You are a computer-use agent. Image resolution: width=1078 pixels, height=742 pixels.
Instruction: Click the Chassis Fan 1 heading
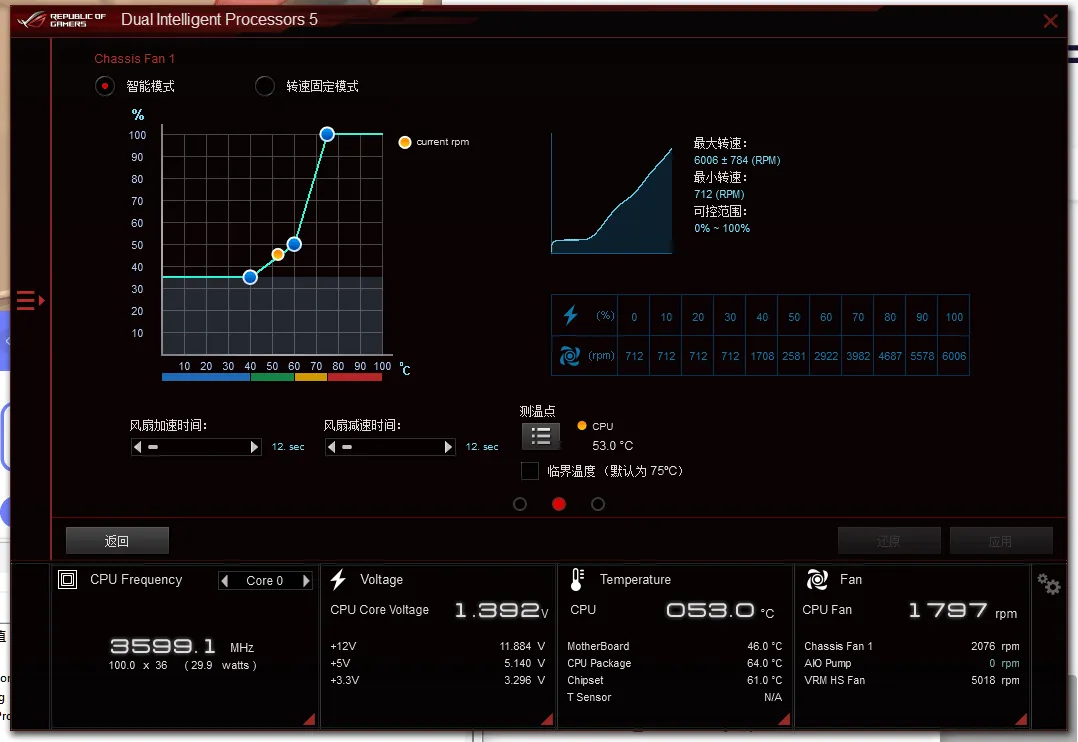click(x=135, y=58)
